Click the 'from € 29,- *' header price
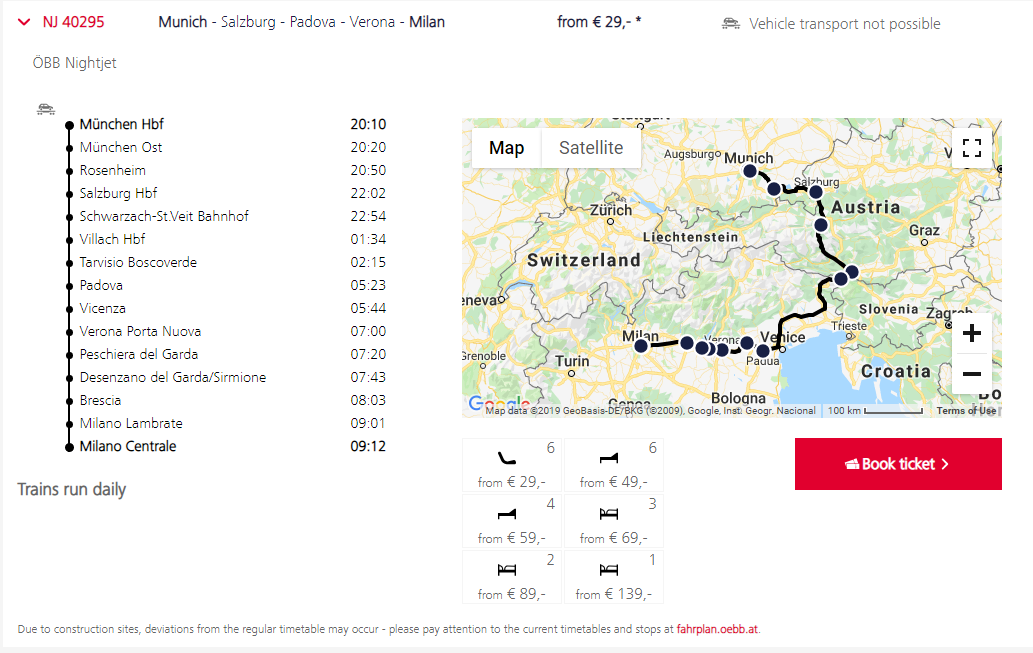The image size is (1033, 653). click(x=599, y=22)
